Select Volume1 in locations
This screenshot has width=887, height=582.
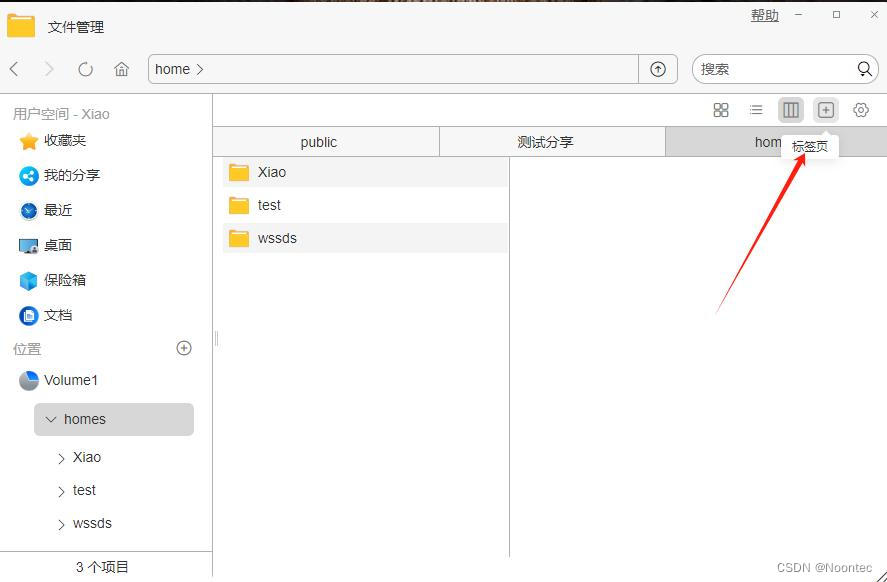[58, 381]
